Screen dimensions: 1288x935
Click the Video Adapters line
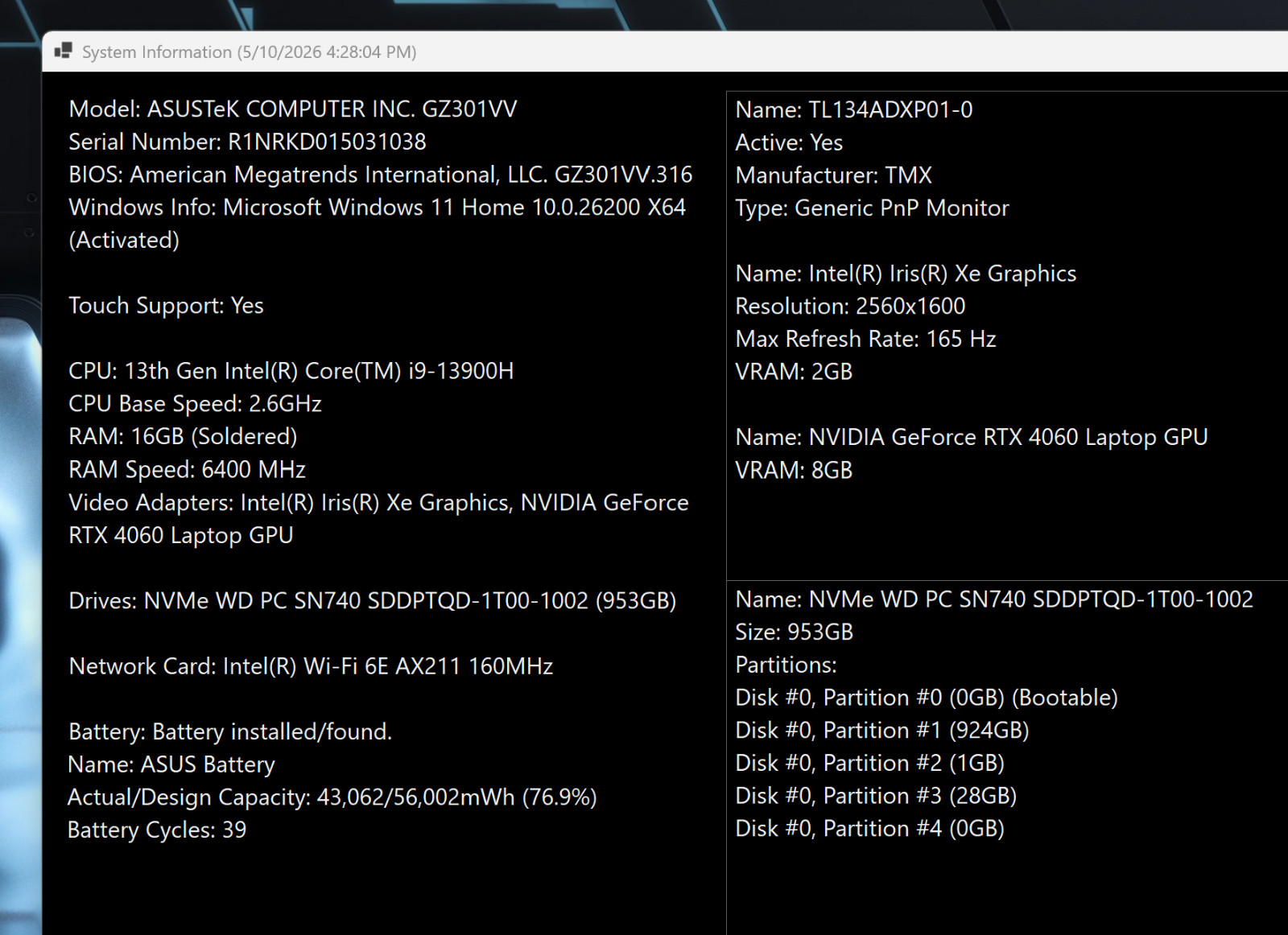pos(379,503)
